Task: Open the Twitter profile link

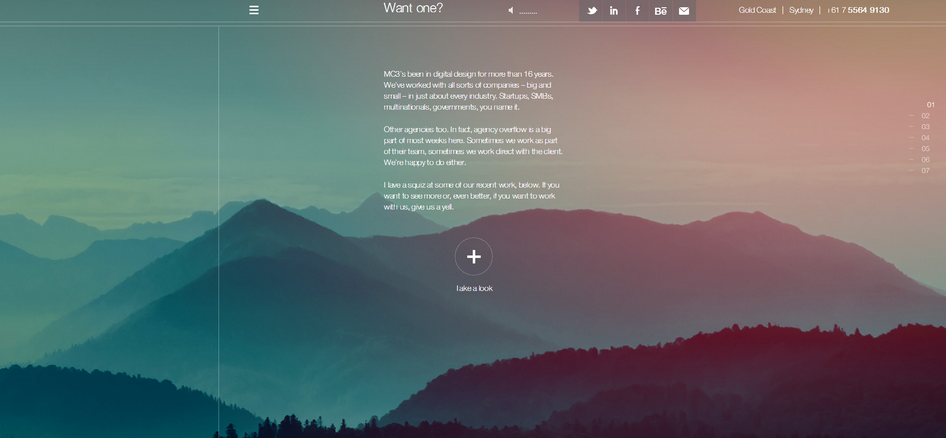Action: tap(592, 11)
